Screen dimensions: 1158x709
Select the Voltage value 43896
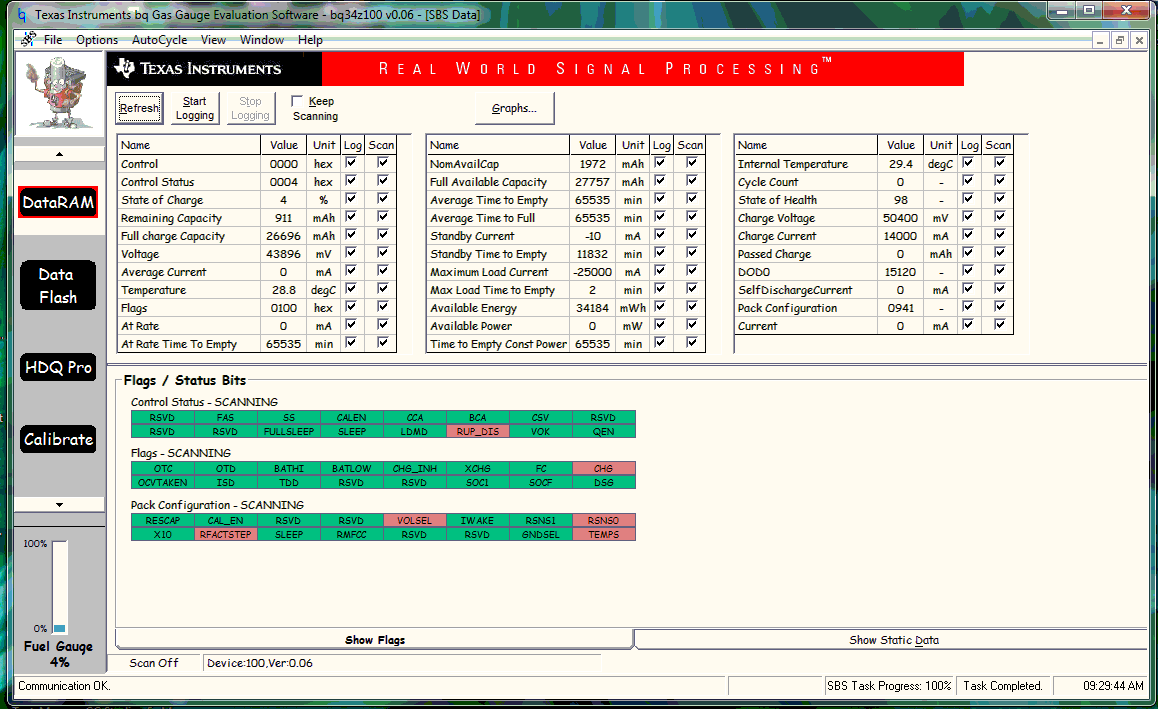click(284, 254)
